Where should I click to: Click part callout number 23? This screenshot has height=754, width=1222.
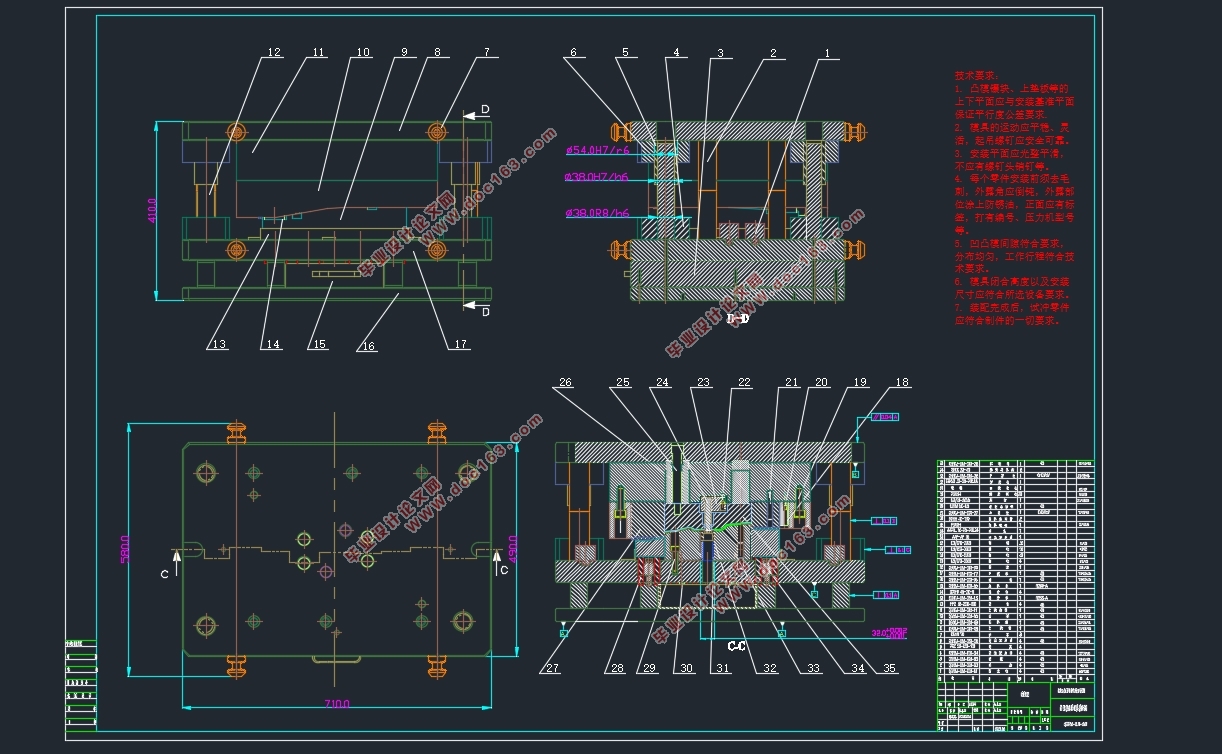[x=704, y=383]
